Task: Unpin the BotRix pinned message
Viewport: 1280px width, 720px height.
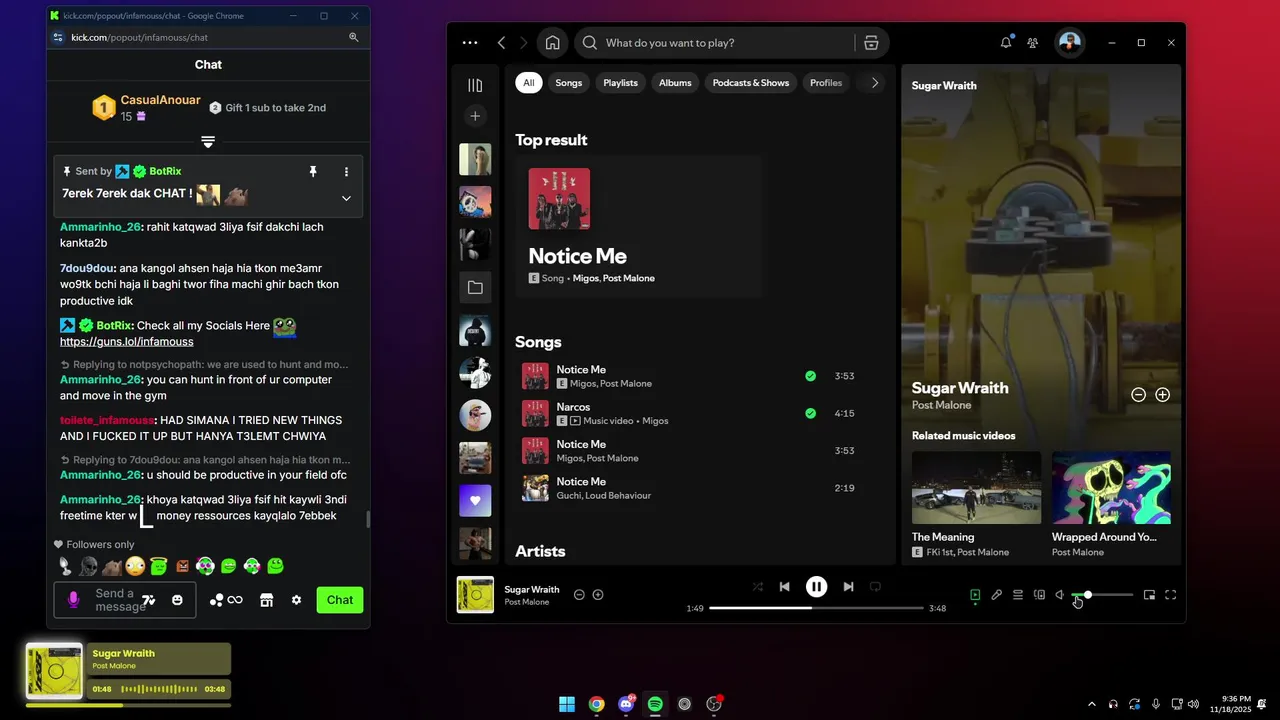Action: click(x=312, y=172)
